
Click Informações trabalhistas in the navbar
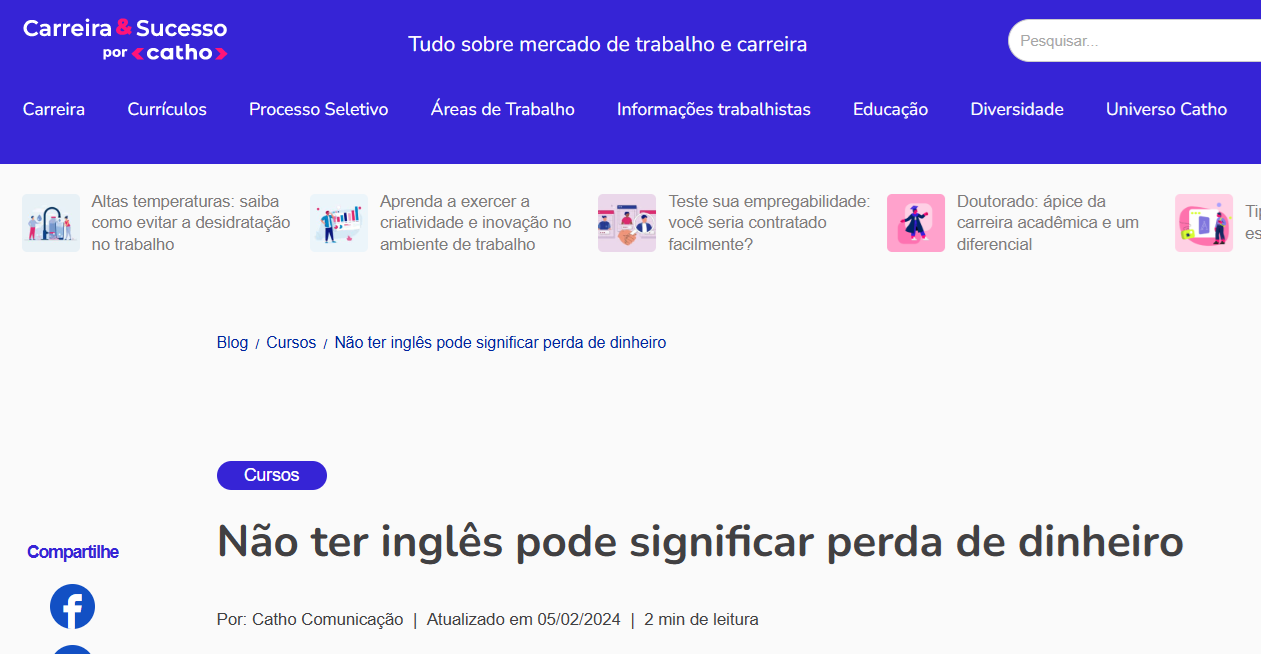713,109
